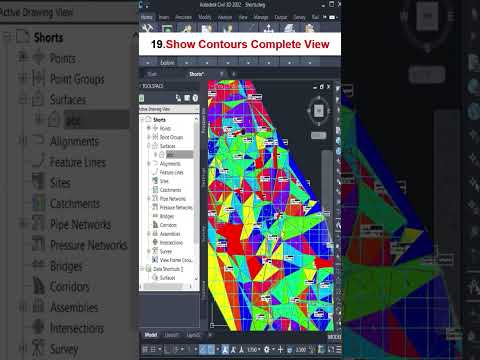Toggle highlighted show annotation objects button
The image size is (480, 360).
pyautogui.click(x=226, y=349)
